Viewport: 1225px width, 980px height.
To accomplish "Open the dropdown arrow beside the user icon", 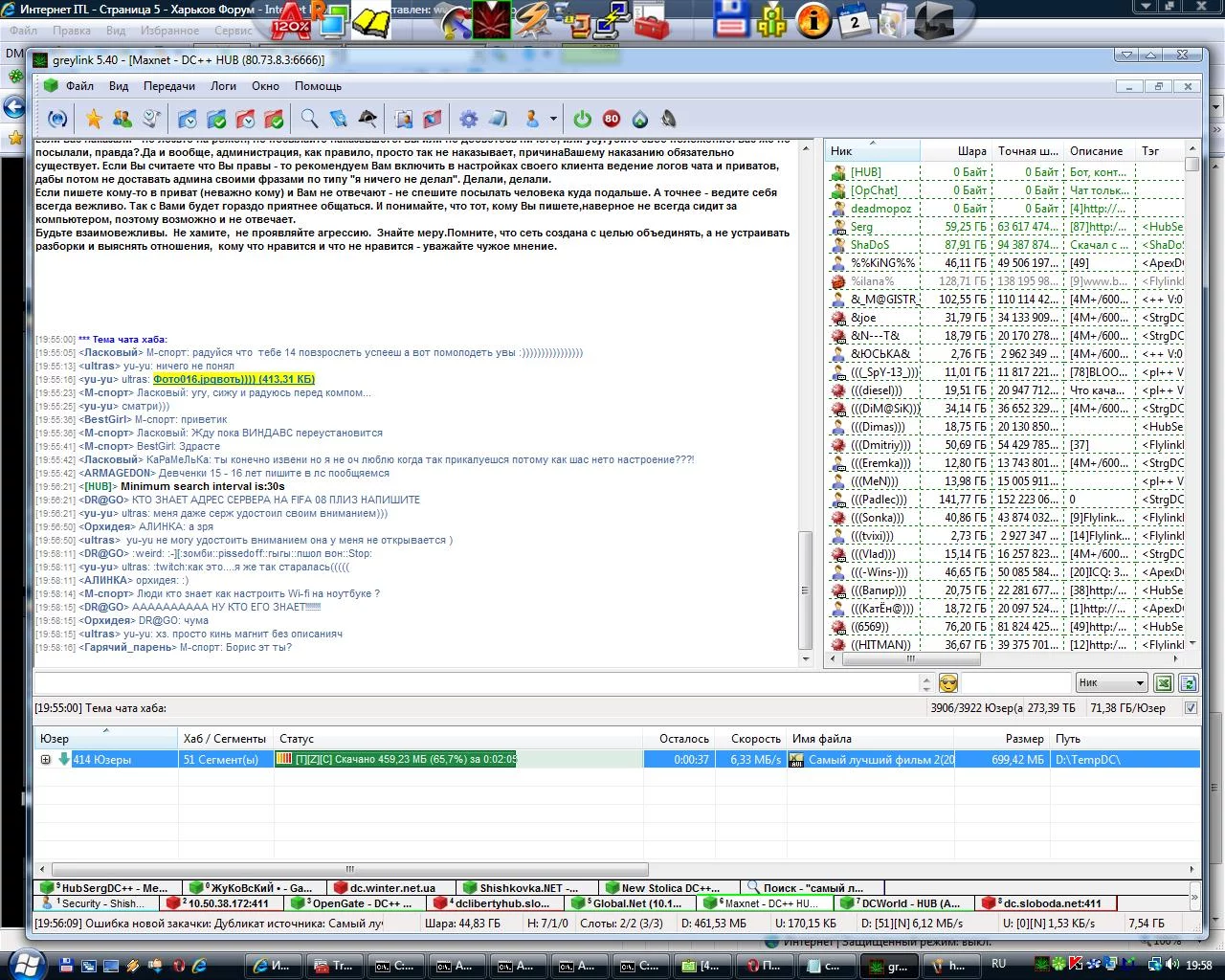I will 553,120.
